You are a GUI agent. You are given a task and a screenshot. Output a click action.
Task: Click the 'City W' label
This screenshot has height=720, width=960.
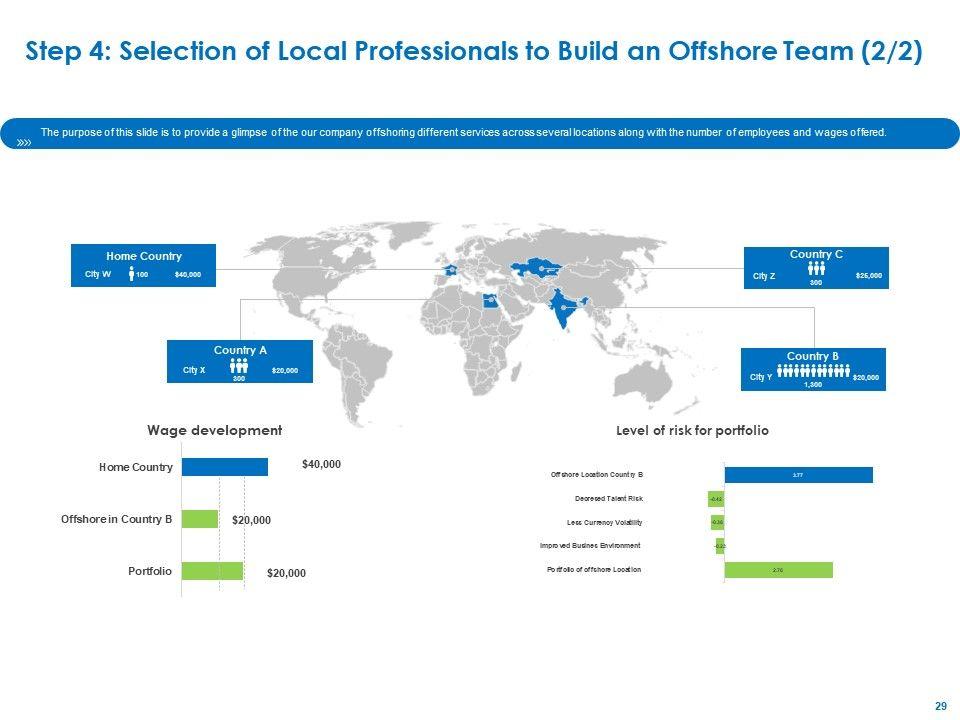tap(98, 274)
